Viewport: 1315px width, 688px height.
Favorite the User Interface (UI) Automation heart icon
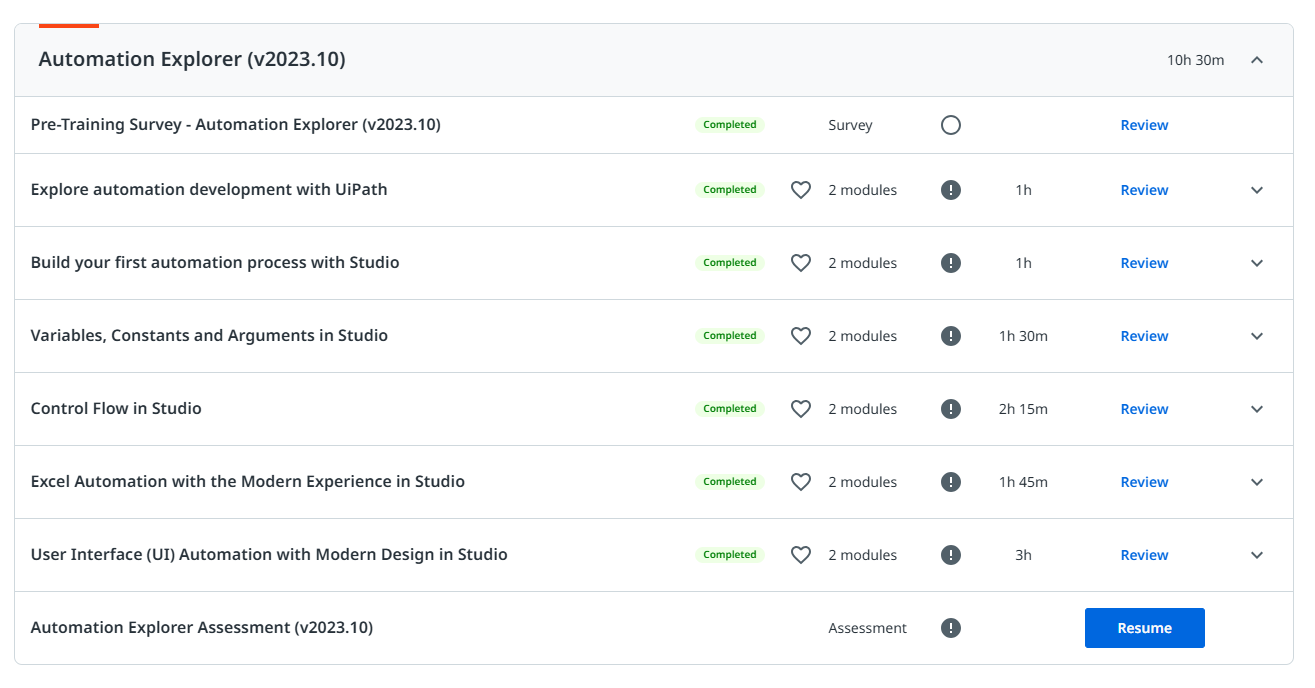[801, 555]
